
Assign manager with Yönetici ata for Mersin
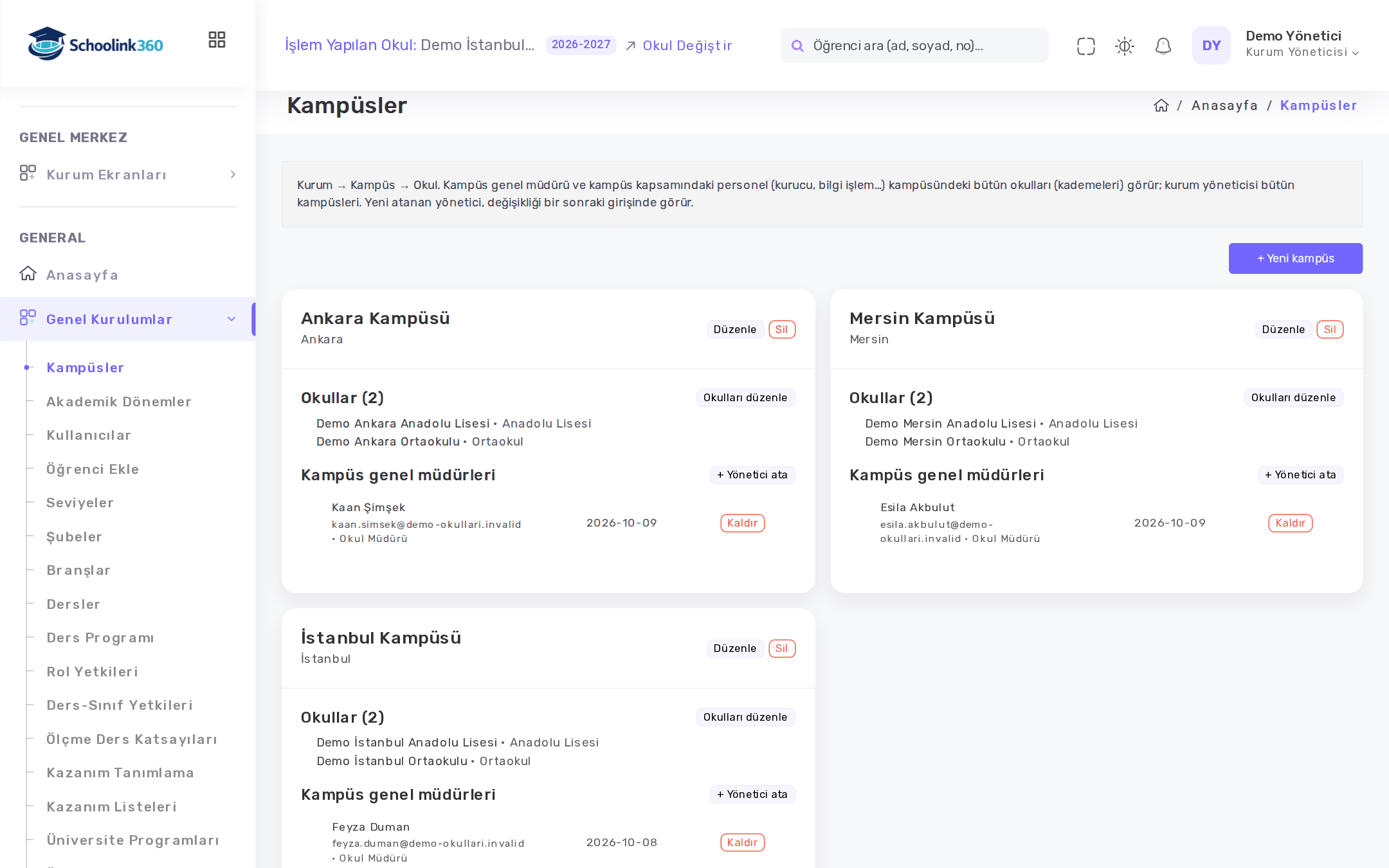coord(1300,475)
